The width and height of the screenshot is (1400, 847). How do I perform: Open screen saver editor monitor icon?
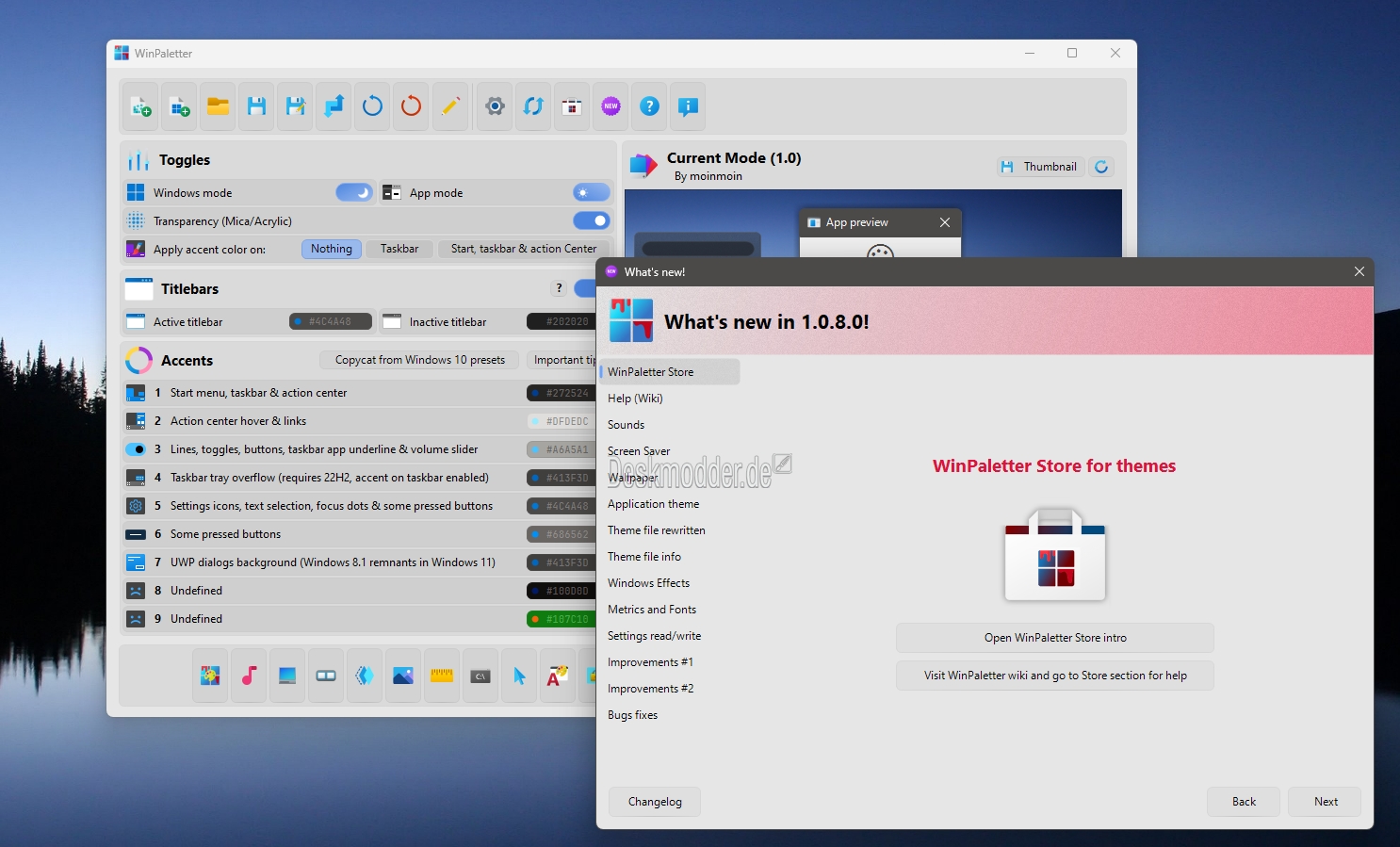coord(287,676)
